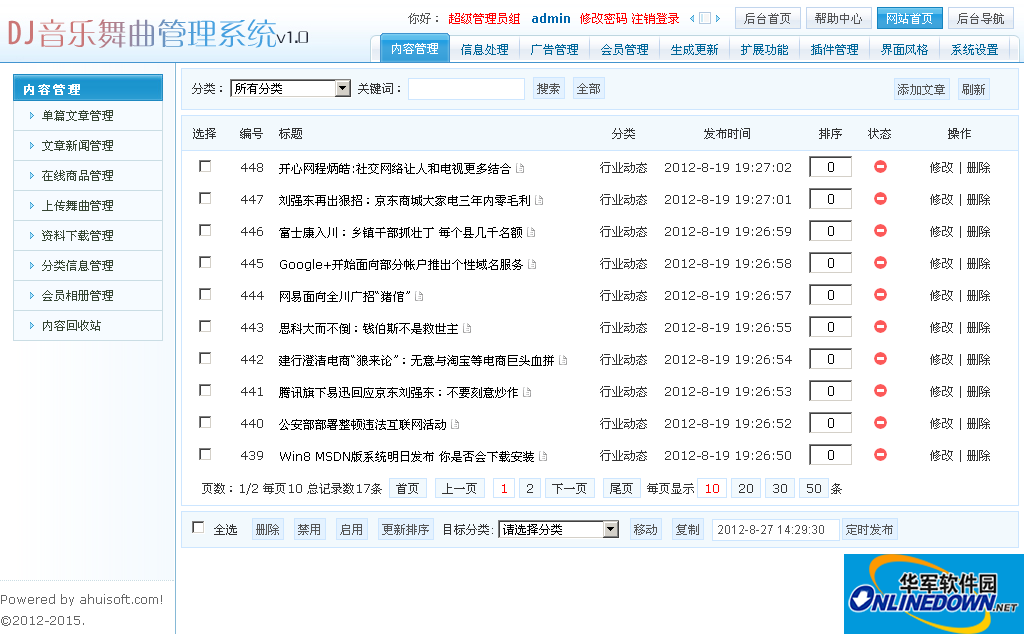1024x634 pixels.
Task: Click red status icon for article 447
Action: click(x=880, y=198)
